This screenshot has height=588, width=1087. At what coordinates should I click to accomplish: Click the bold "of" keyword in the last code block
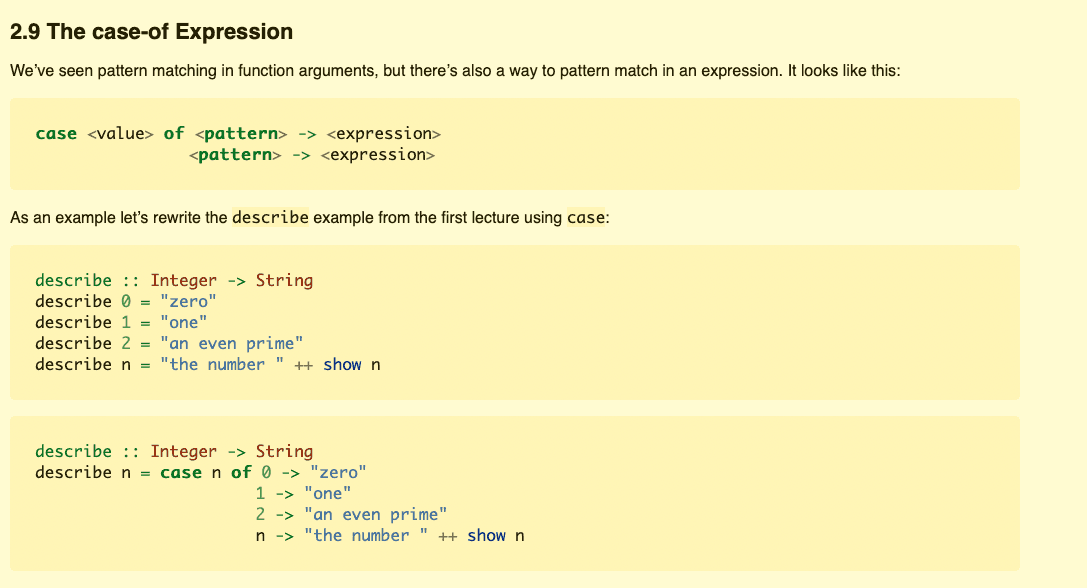click(x=241, y=473)
